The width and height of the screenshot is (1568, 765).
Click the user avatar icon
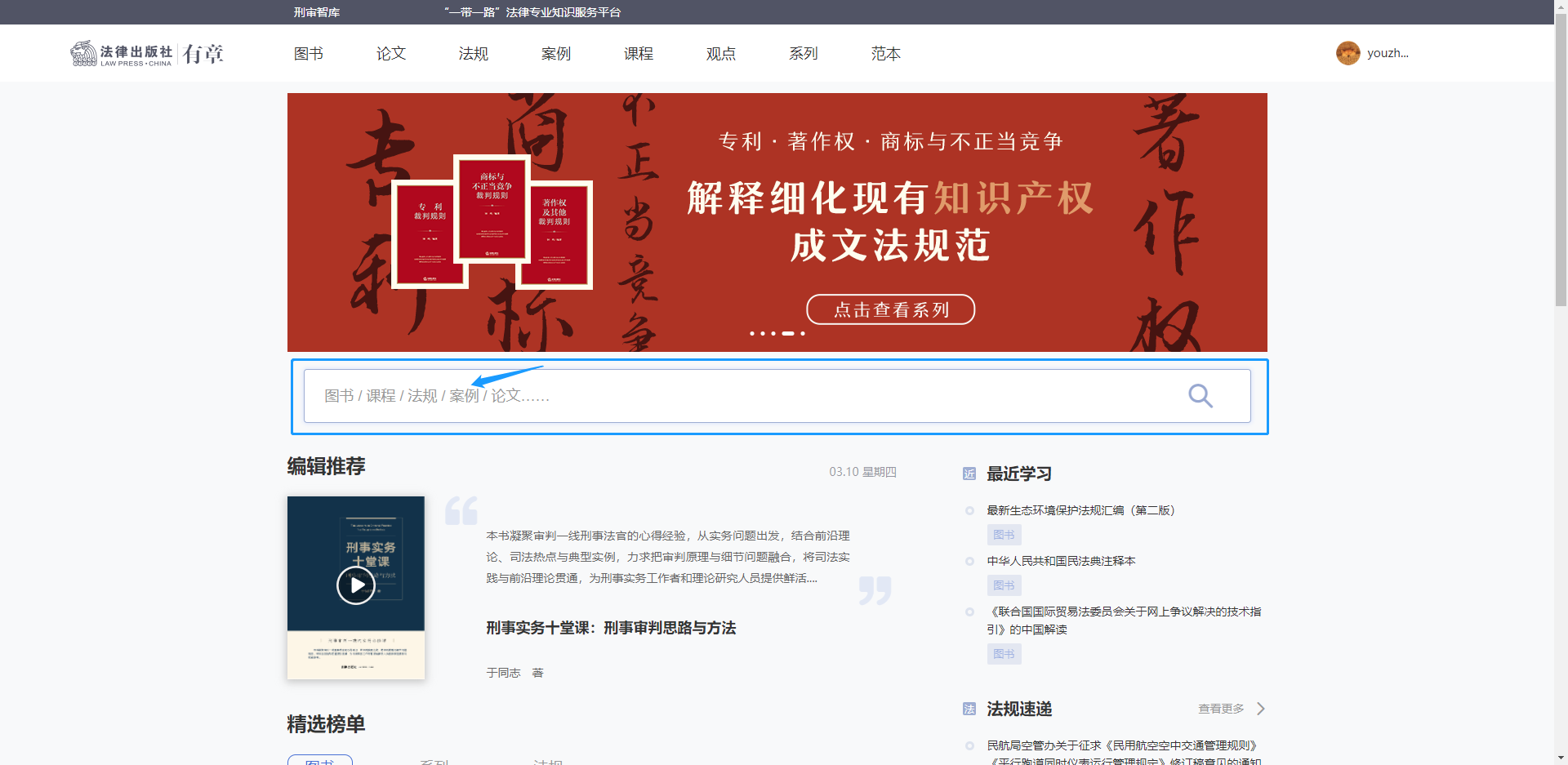[1347, 53]
